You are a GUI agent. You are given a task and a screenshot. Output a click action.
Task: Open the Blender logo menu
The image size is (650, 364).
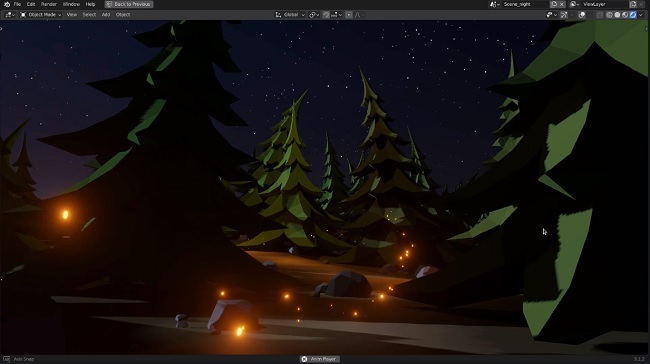coord(7,4)
